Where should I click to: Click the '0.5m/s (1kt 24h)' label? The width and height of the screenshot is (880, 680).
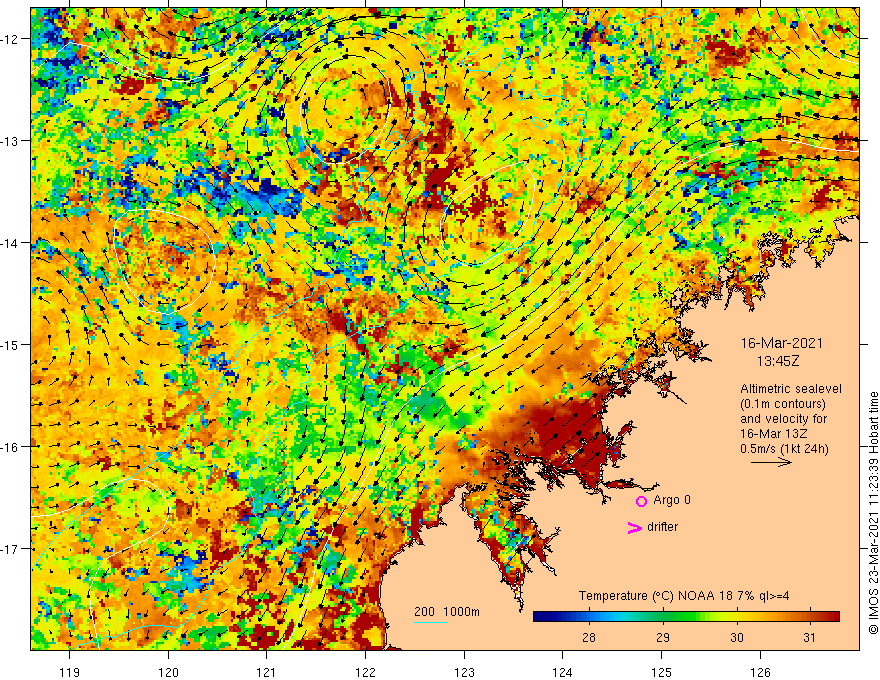(x=784, y=449)
